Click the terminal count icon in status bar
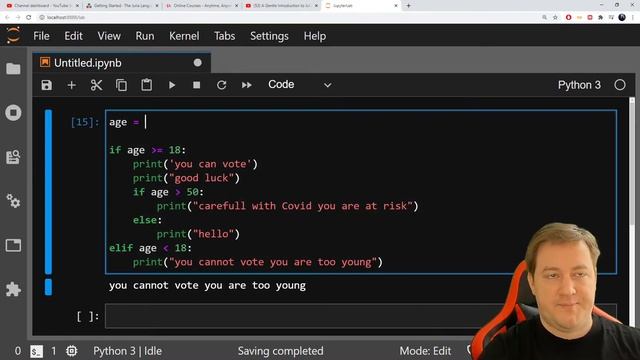Image resolution: width=640 pixels, height=360 pixels. point(36,351)
